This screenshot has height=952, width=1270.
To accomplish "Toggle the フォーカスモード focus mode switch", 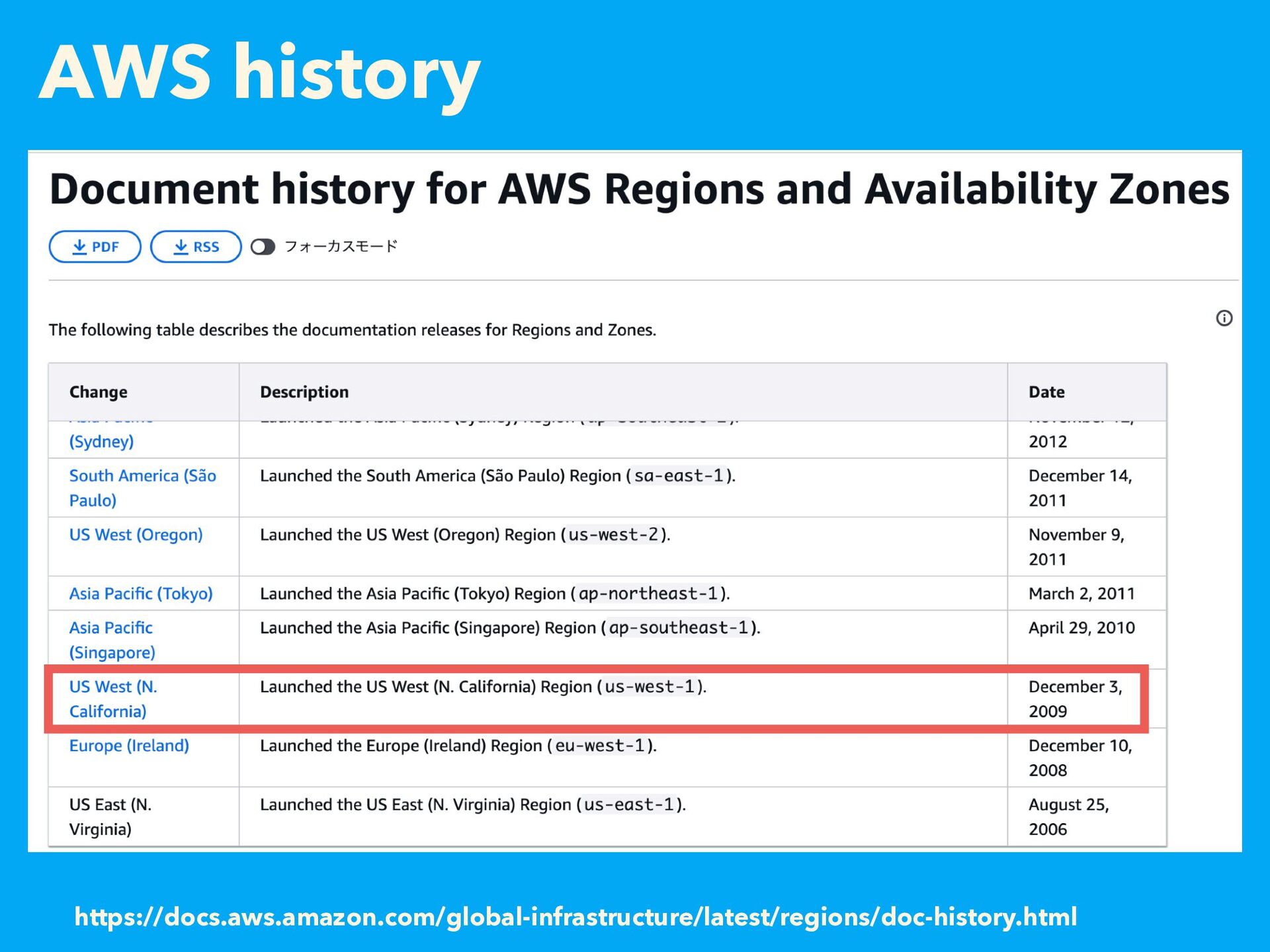I will click(263, 247).
